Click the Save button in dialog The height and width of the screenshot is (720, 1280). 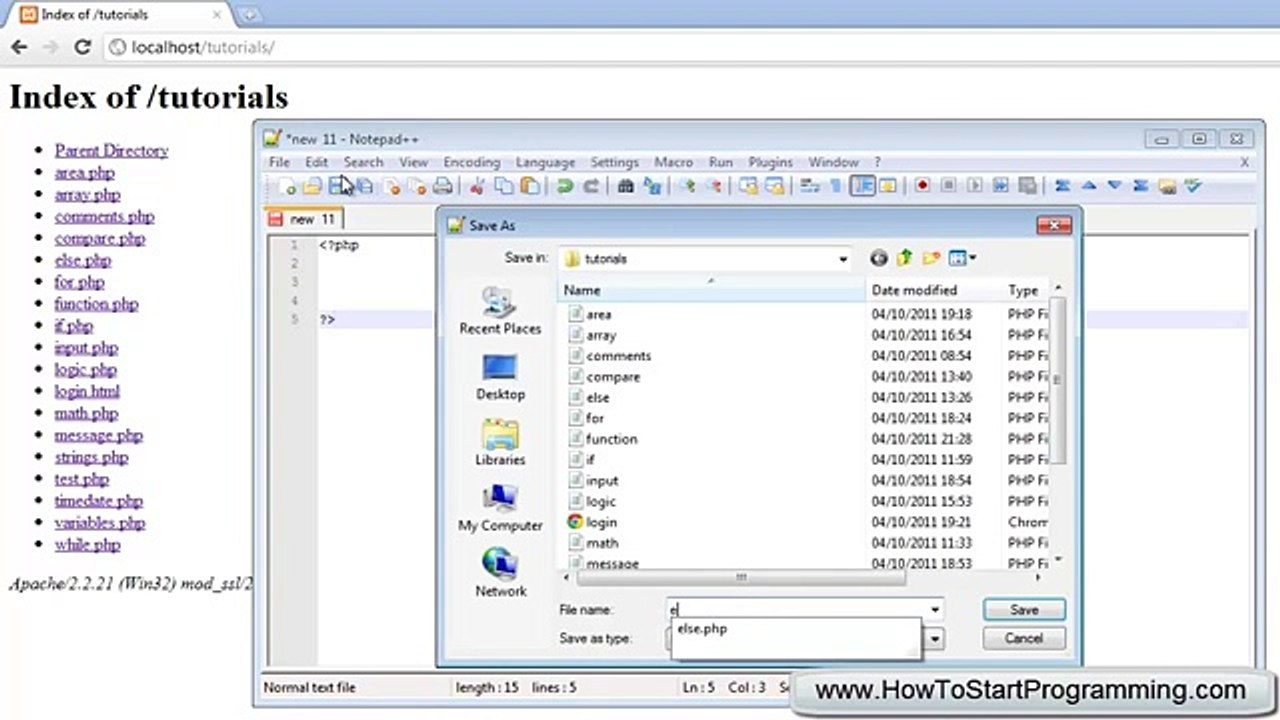(1024, 609)
